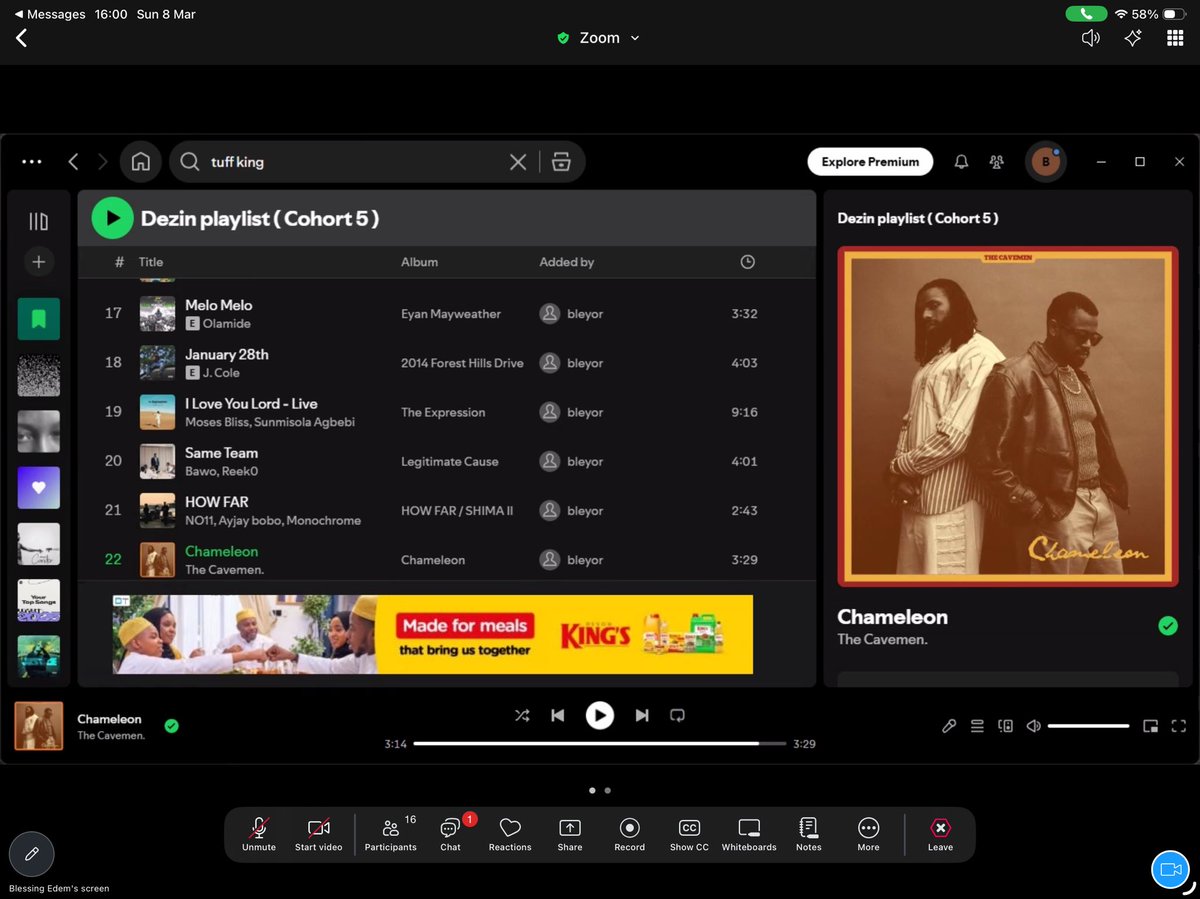Switch Zoom view with grid icon
The image size is (1200, 899).
click(x=1175, y=38)
